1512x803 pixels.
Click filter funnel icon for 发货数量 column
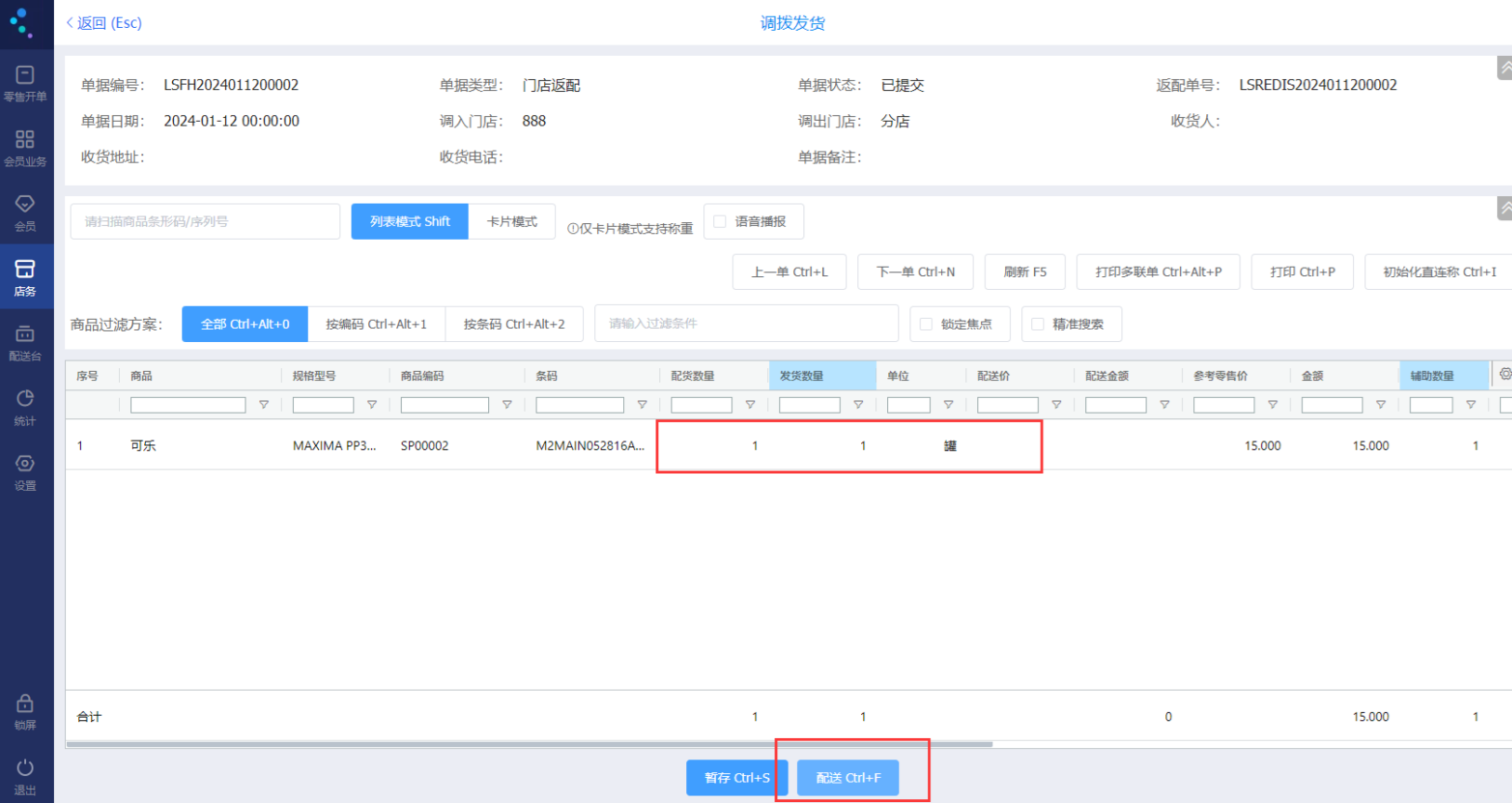coord(858,405)
